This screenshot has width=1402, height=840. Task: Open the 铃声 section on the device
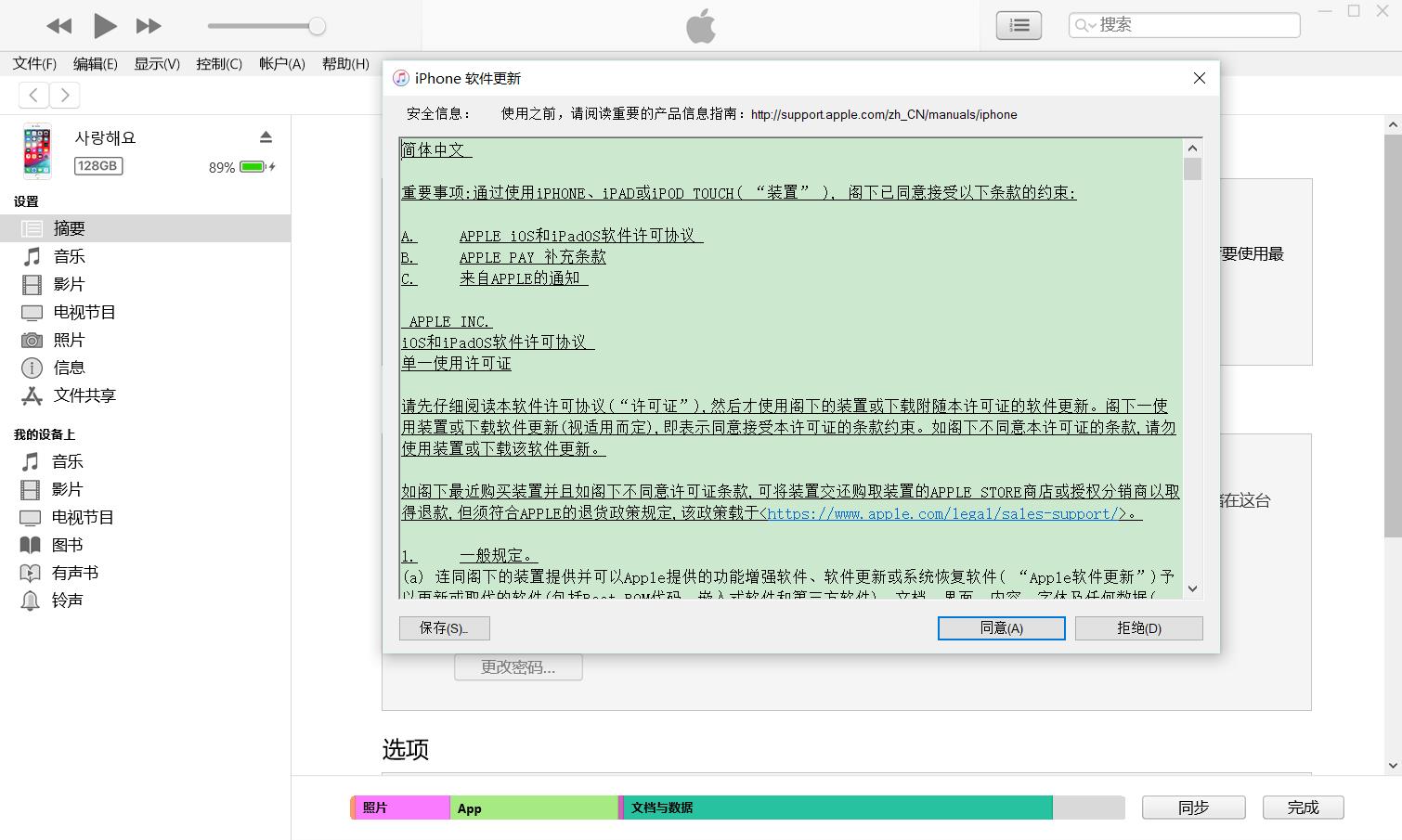pos(67,601)
